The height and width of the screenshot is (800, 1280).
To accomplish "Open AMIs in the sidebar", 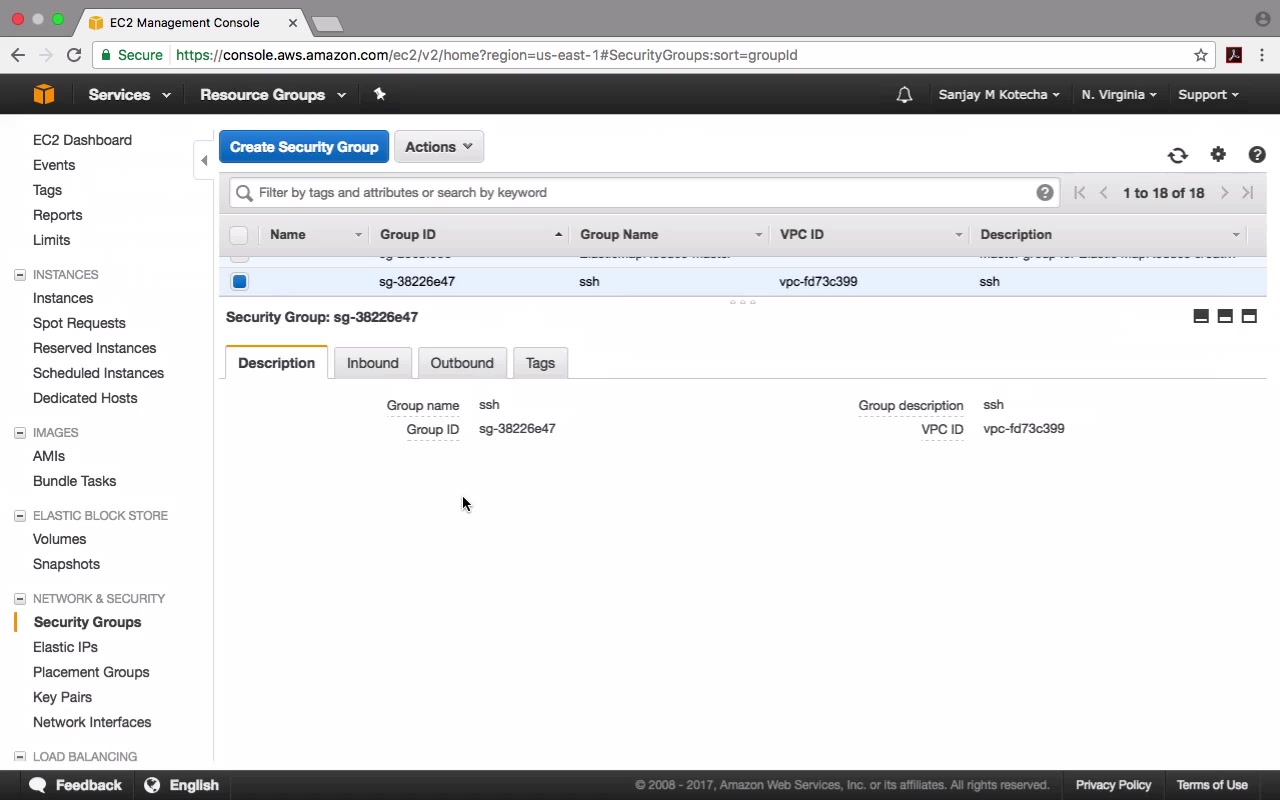I will [49, 456].
